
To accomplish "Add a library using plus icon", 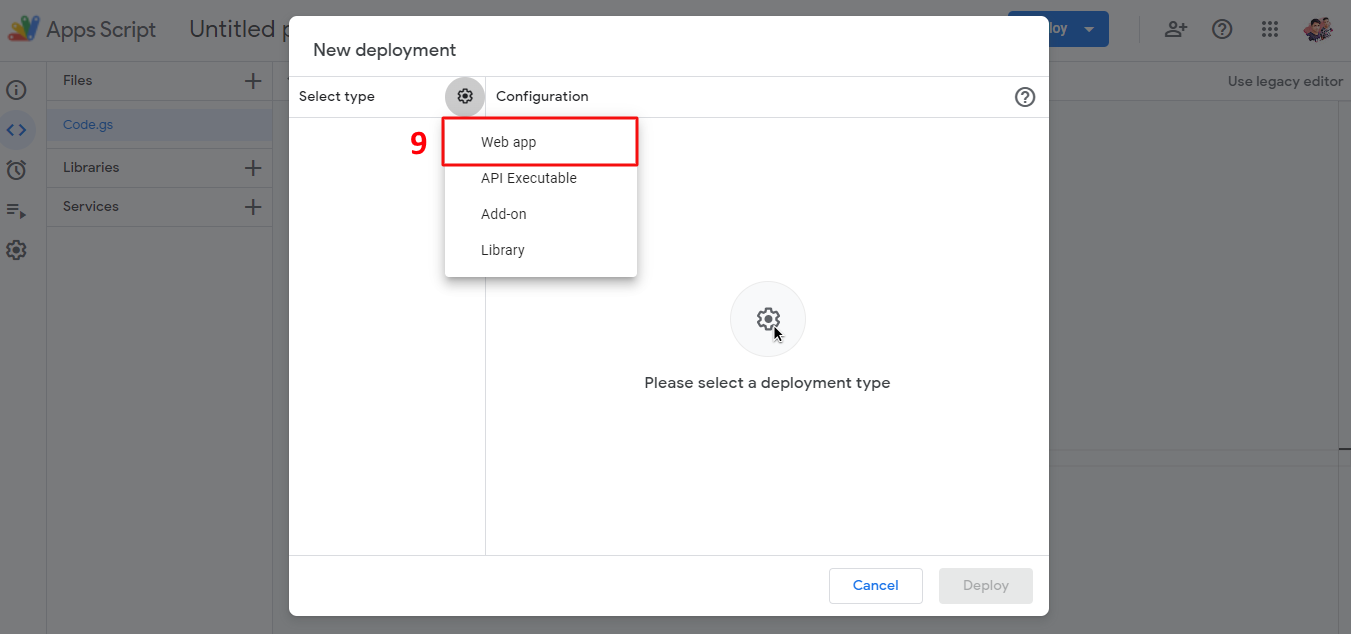I will coord(253,168).
